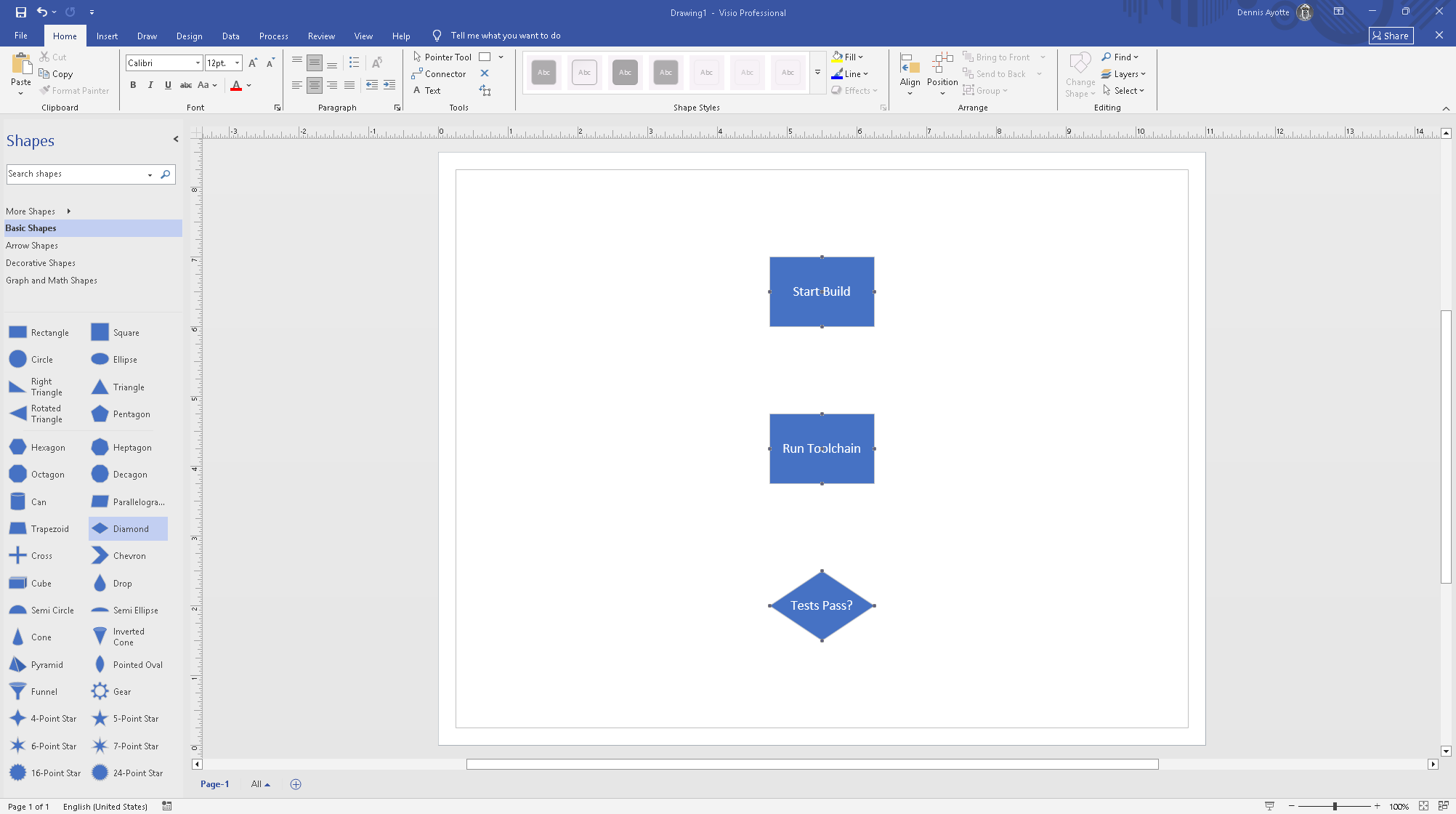Open the font size 12pt dropdown
This screenshot has width=1456, height=814.
coord(238,63)
